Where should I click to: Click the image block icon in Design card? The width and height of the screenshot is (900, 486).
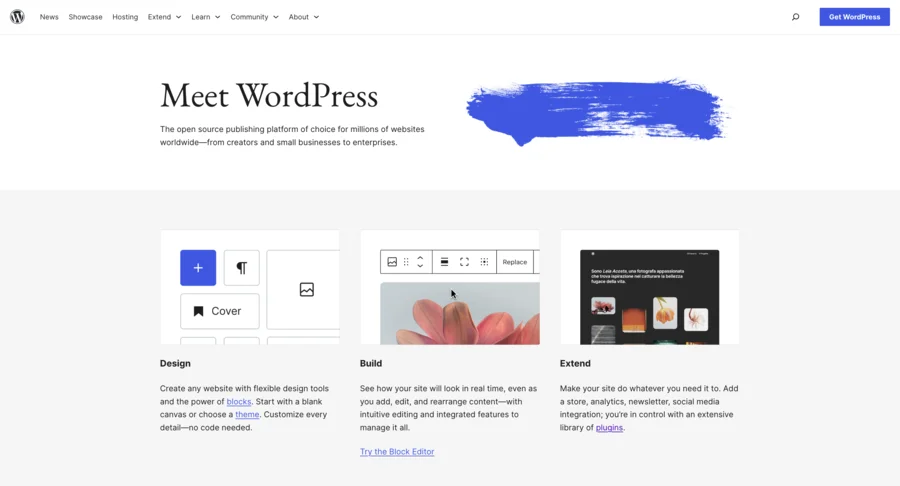coord(307,290)
